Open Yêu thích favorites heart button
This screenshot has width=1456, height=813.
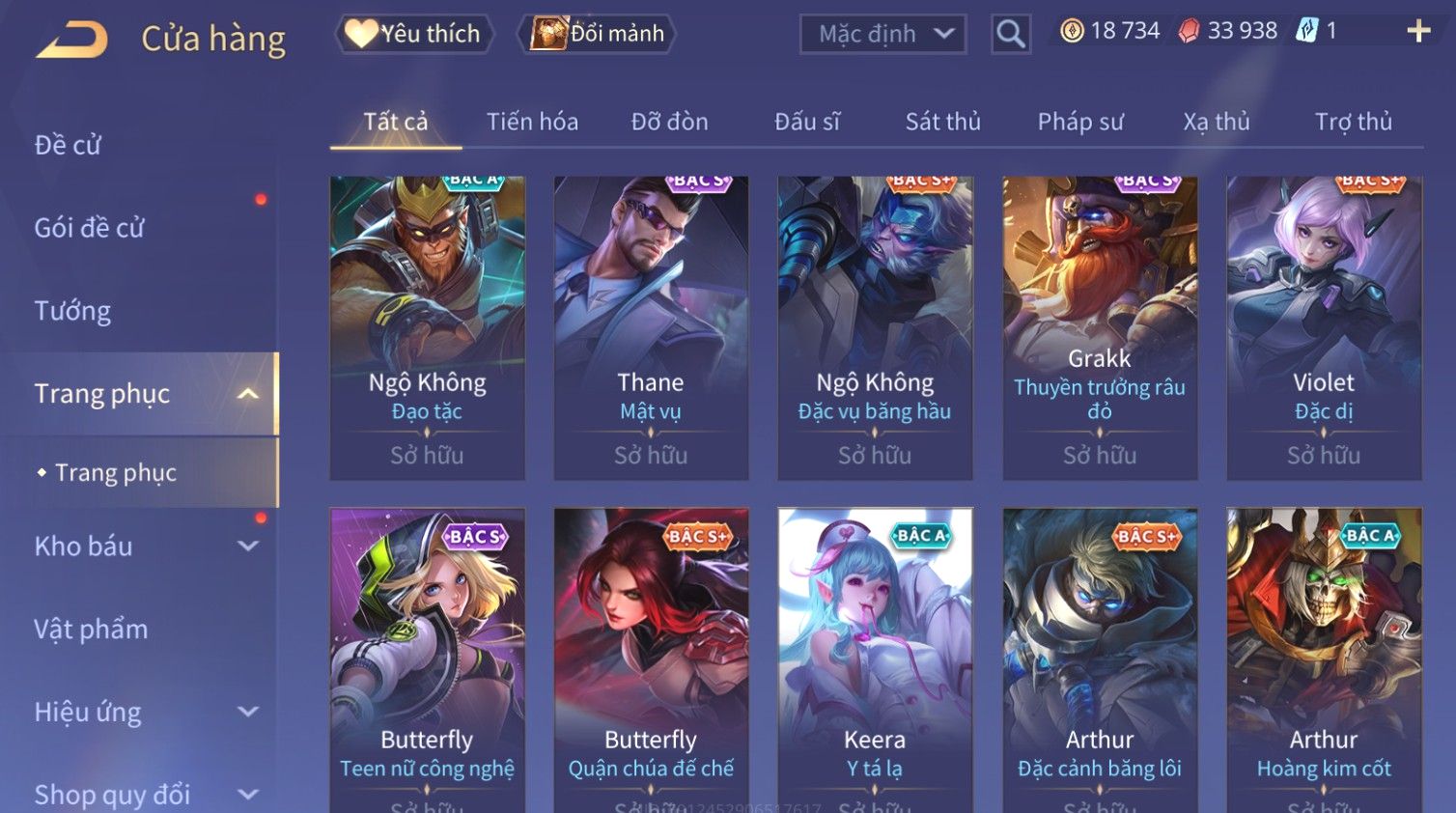pos(415,34)
